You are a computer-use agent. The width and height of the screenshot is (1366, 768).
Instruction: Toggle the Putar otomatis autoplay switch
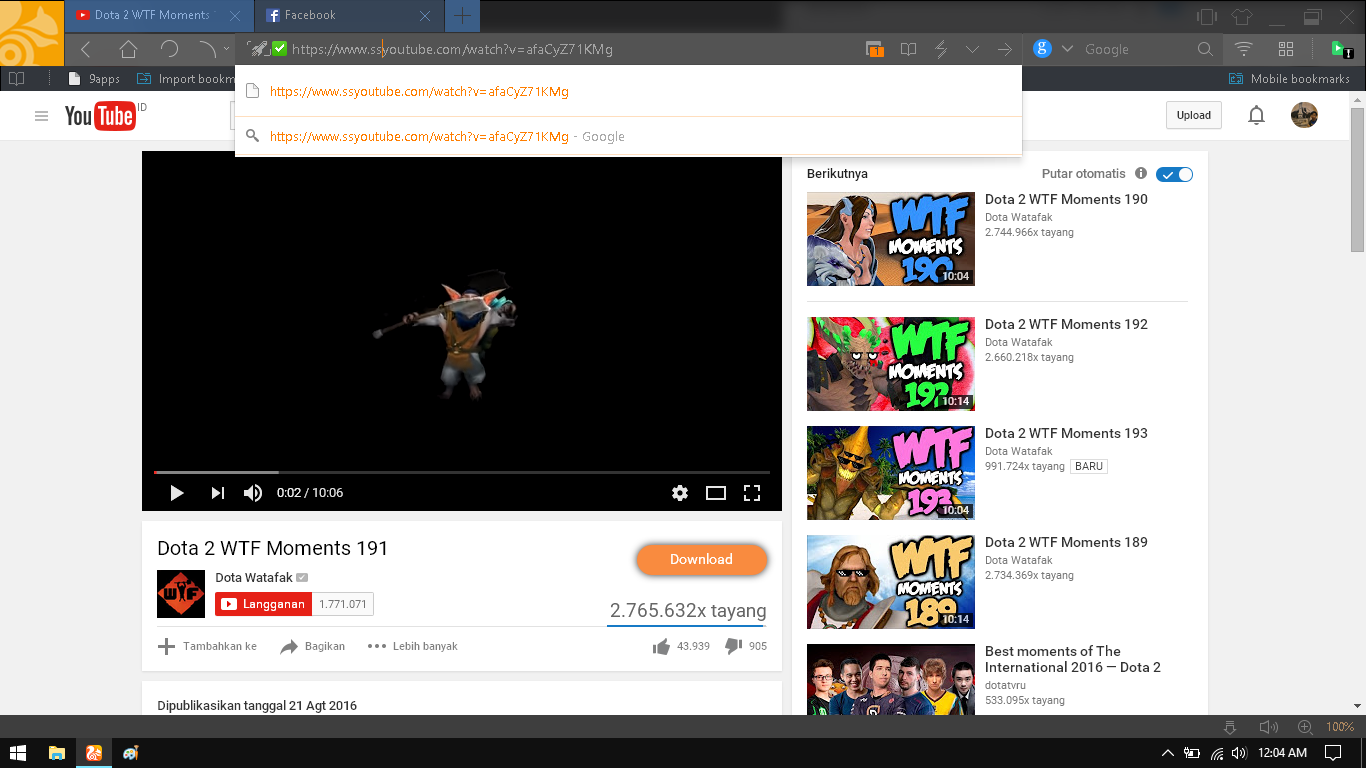click(x=1174, y=174)
